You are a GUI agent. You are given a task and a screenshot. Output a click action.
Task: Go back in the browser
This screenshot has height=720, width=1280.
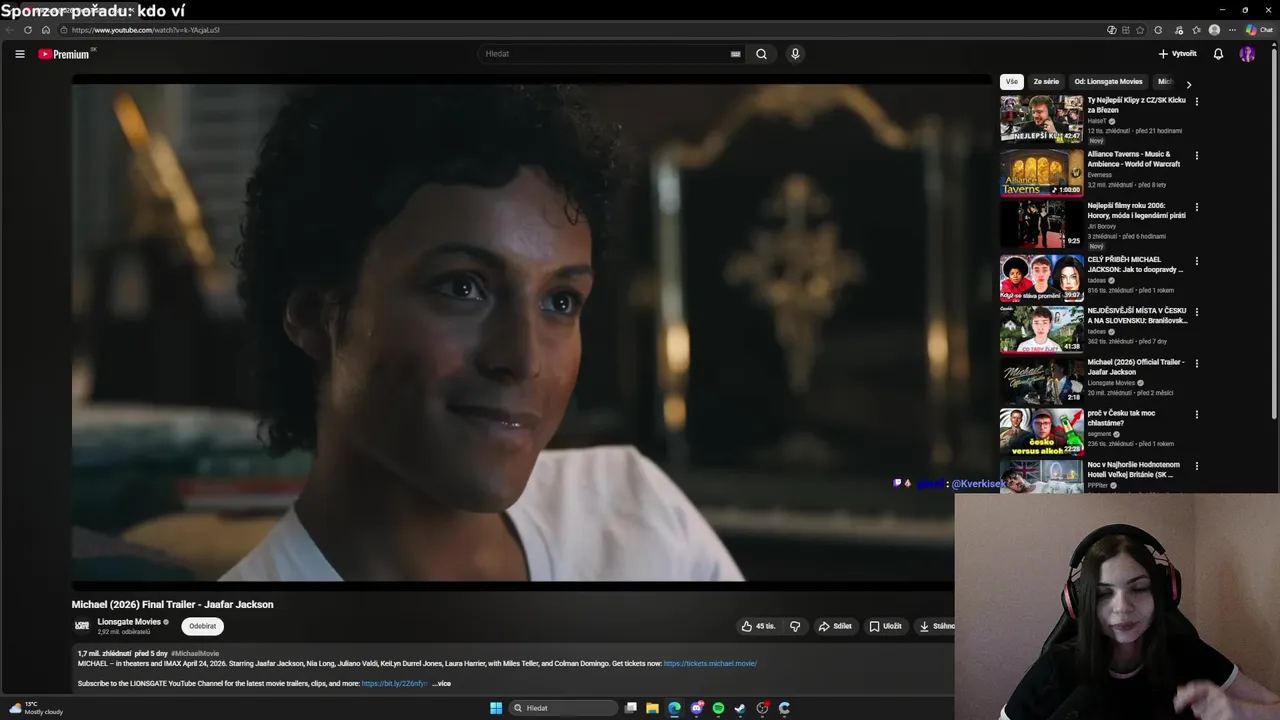click(x=10, y=30)
